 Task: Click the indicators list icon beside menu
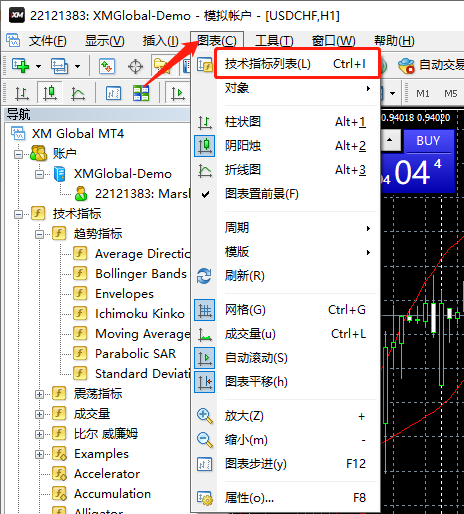click(x=204, y=65)
